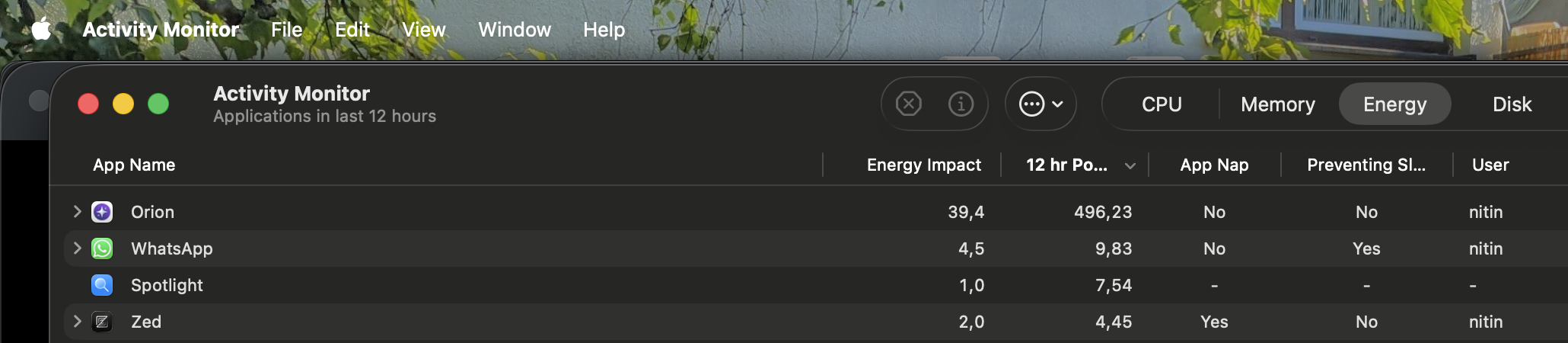
Task: Click the Orion app icon
Action: pyautogui.click(x=102, y=212)
